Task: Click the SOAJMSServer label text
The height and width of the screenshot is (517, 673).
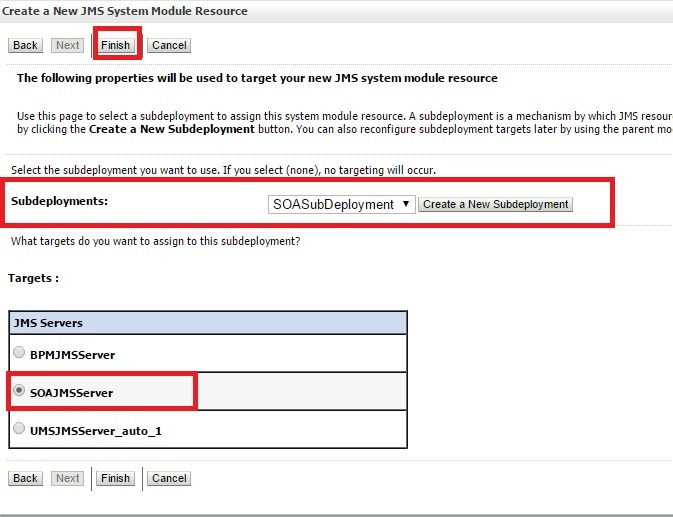Action: click(72, 393)
